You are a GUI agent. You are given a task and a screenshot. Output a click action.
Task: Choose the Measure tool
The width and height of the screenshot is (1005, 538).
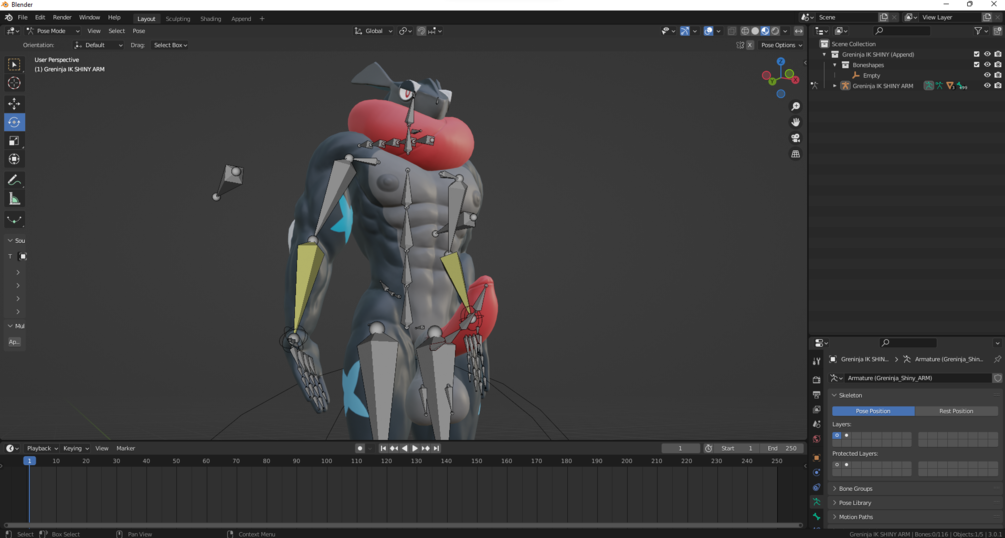pos(14,199)
